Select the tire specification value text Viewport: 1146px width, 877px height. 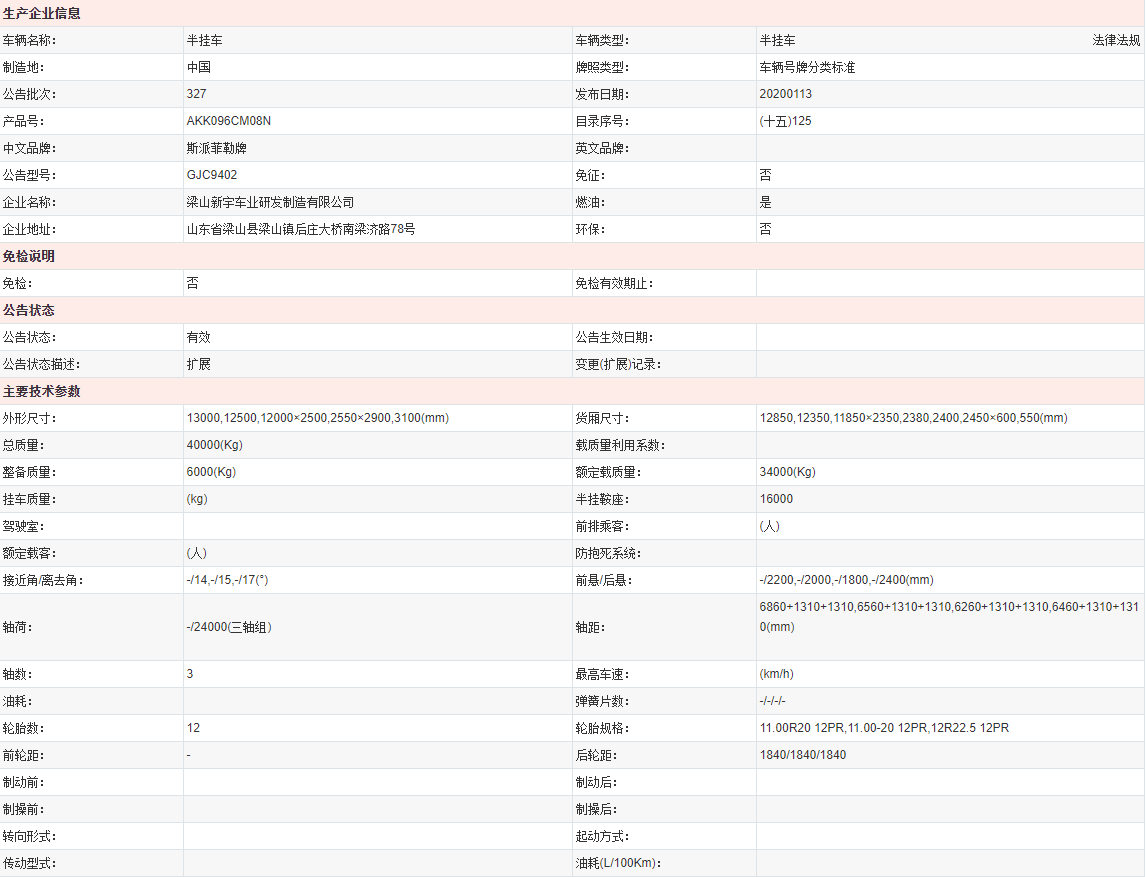(x=884, y=728)
